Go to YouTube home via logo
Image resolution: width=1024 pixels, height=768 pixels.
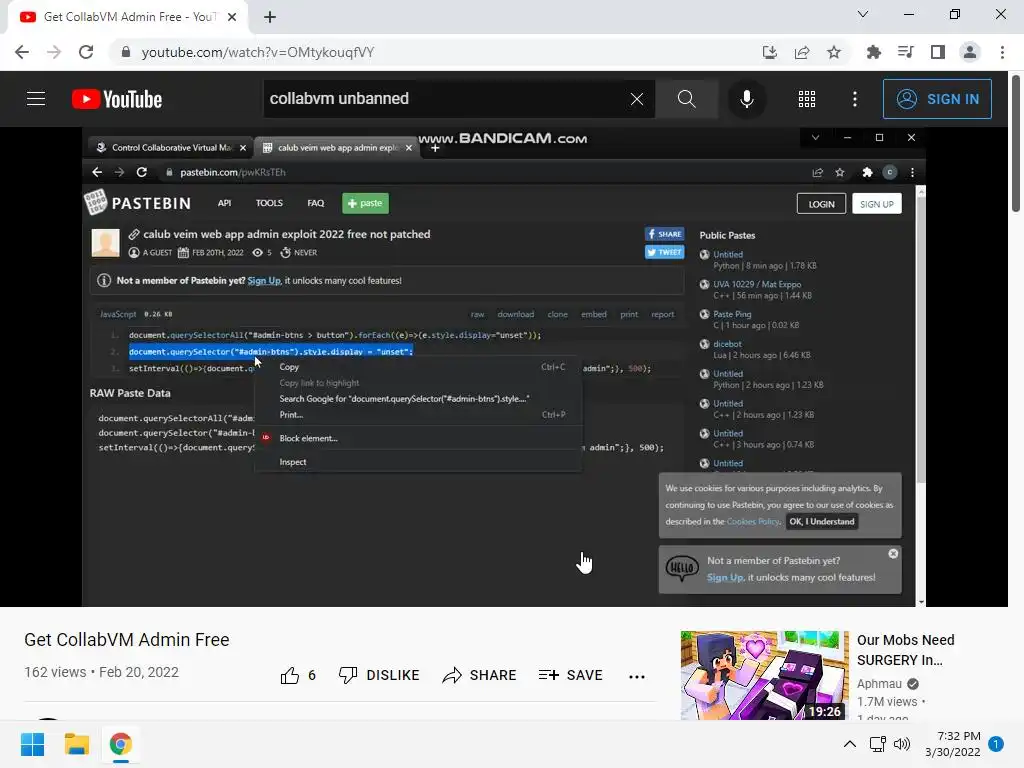pyautogui.click(x=117, y=99)
